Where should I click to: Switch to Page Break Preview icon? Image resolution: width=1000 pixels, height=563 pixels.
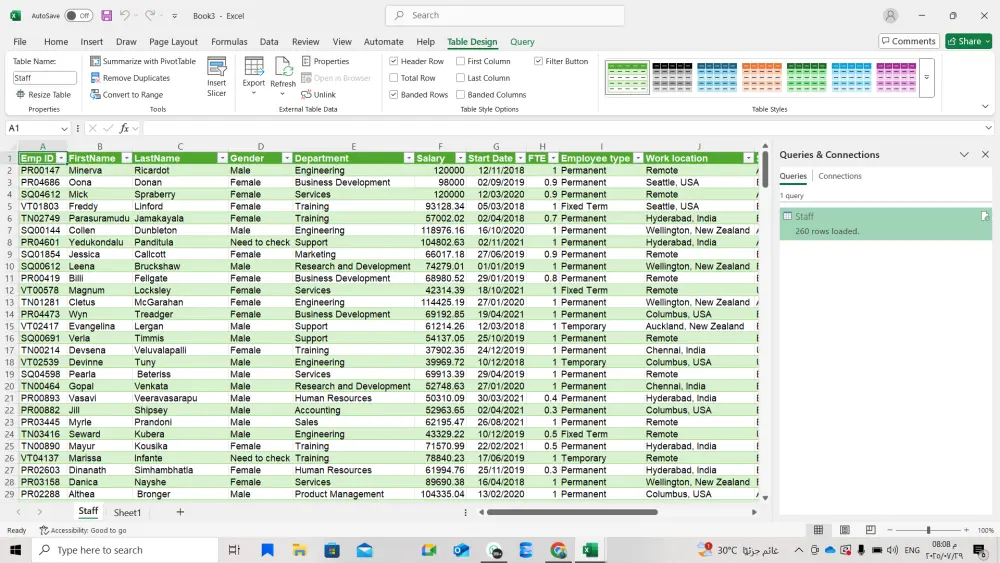point(871,530)
